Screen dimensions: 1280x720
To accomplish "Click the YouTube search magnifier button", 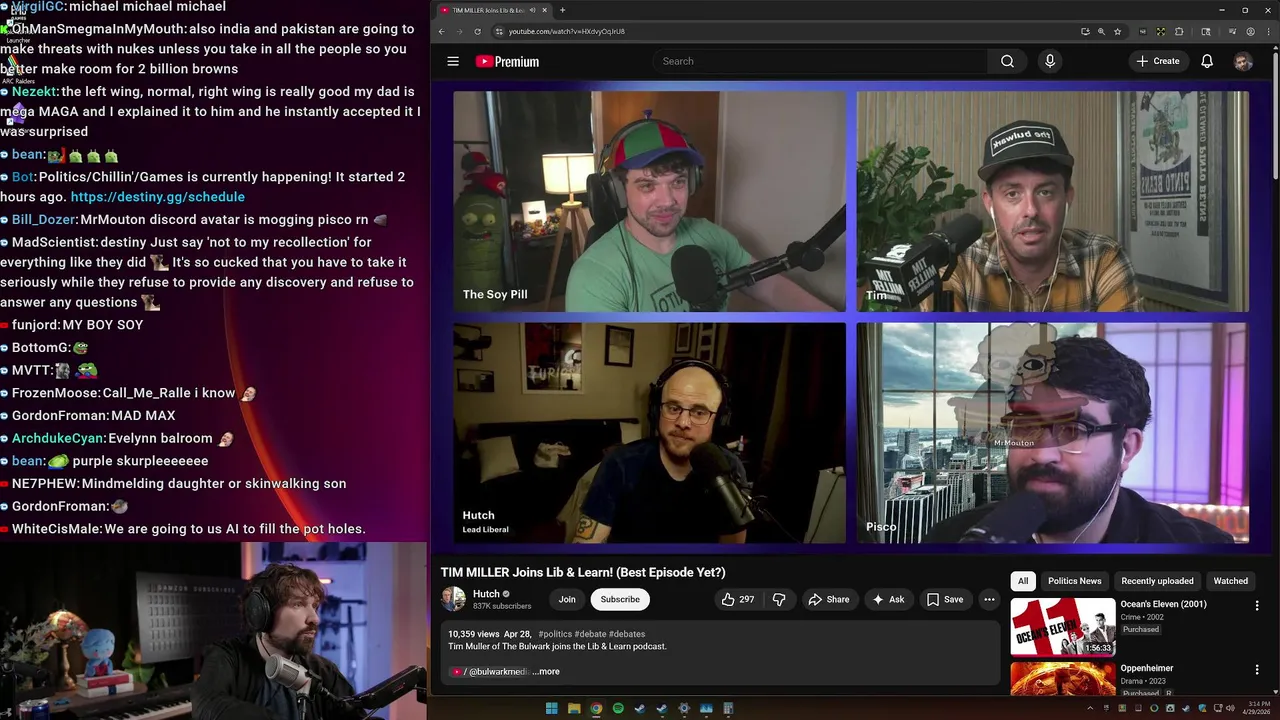I will [1007, 61].
